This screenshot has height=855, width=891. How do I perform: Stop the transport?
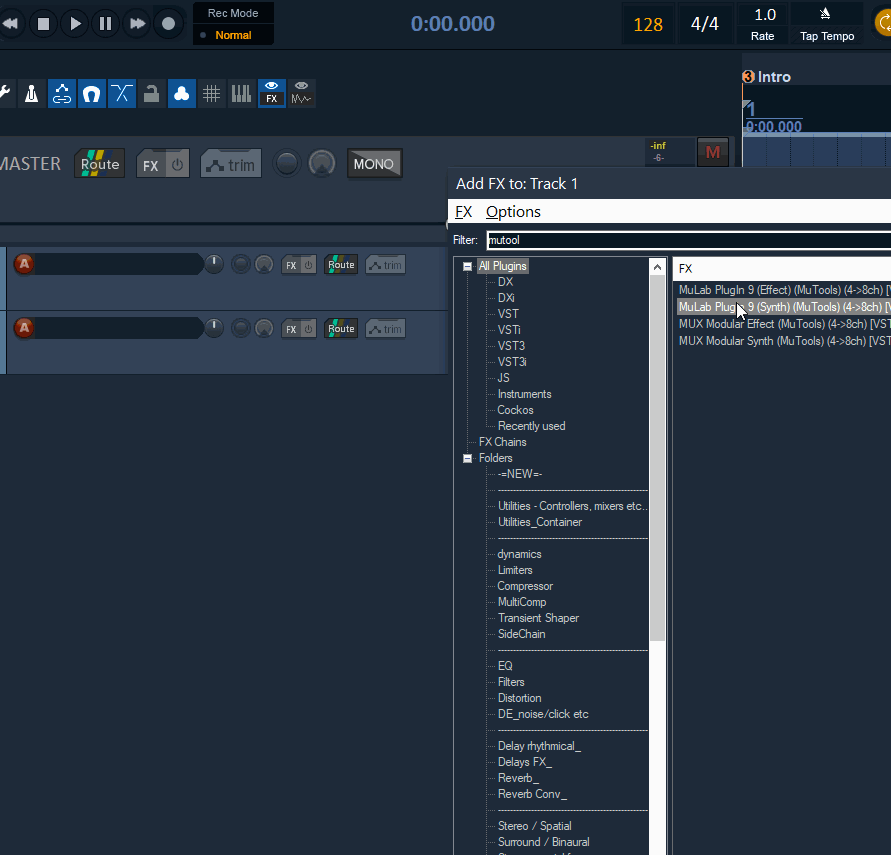pyautogui.click(x=43, y=23)
